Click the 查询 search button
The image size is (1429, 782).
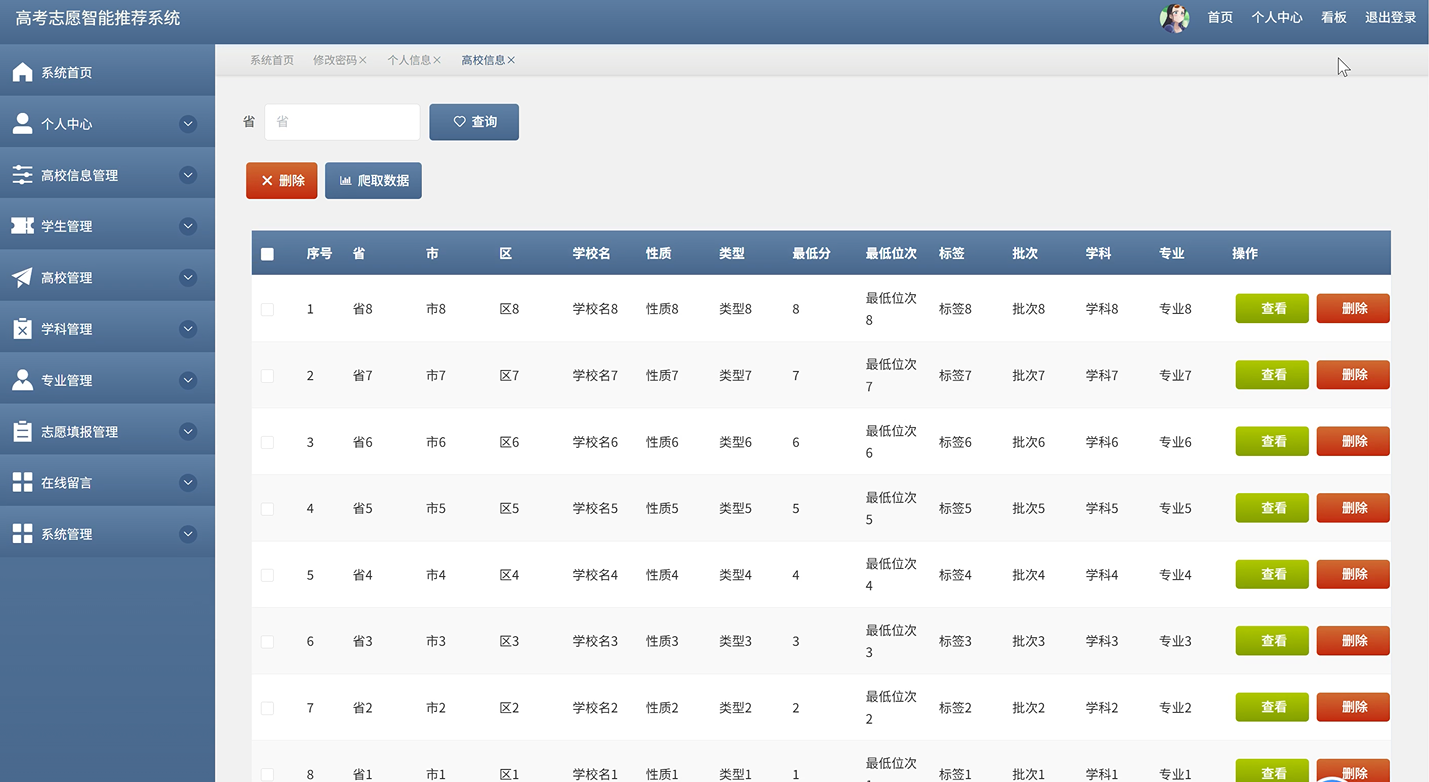point(474,122)
